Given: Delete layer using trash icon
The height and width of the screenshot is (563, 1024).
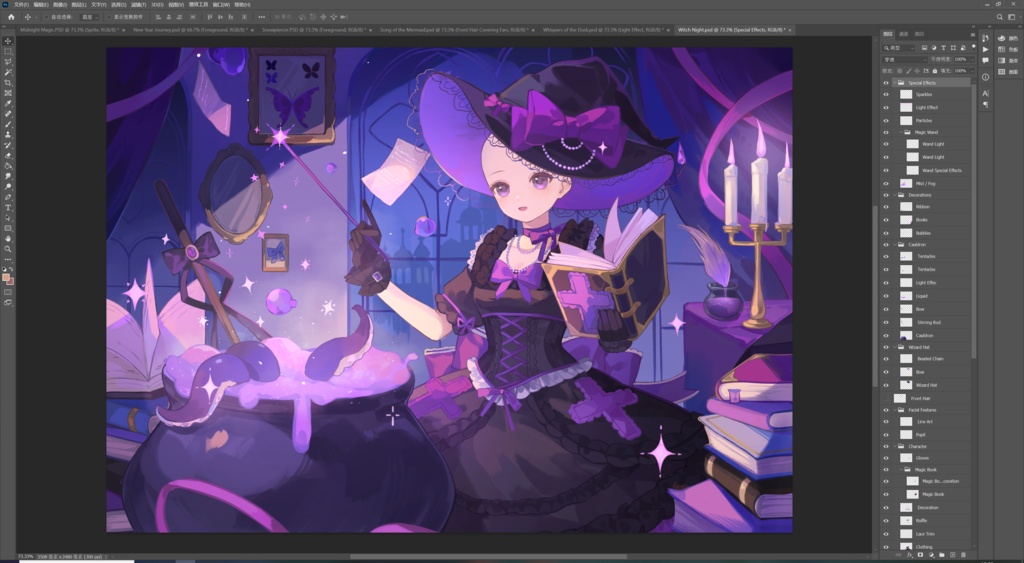Looking at the screenshot, I should [963, 555].
